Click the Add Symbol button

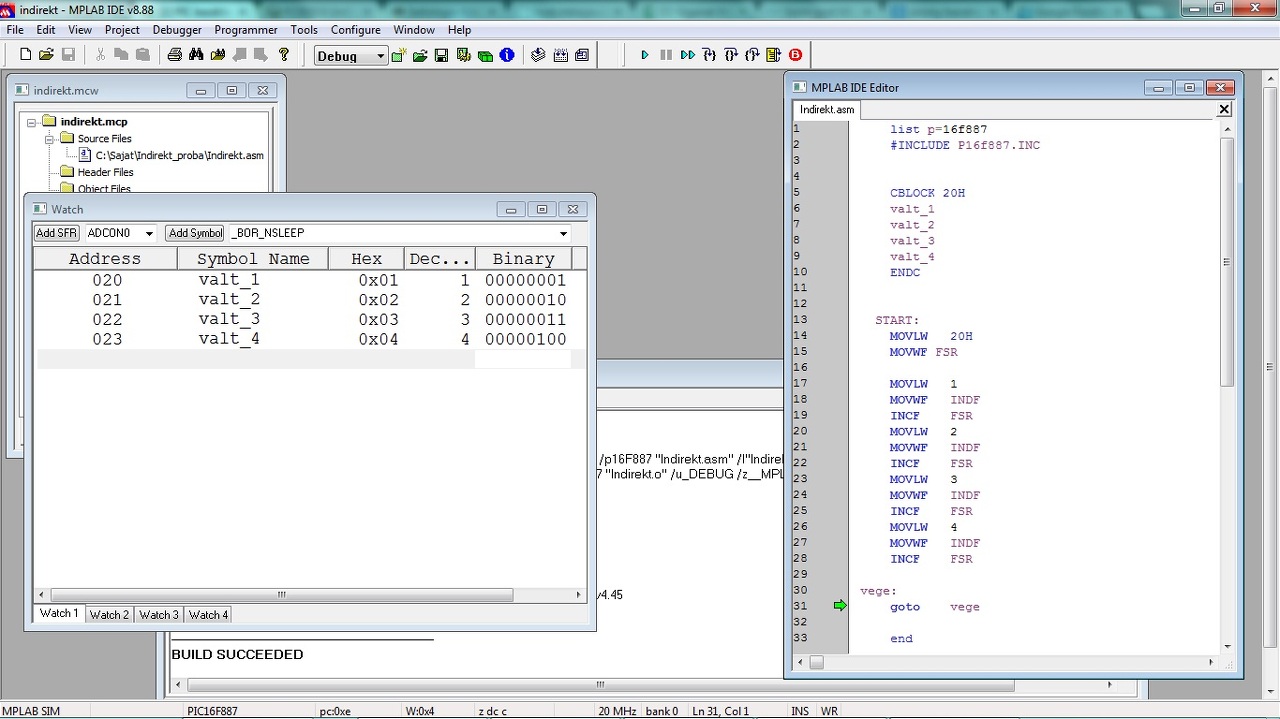coord(195,233)
